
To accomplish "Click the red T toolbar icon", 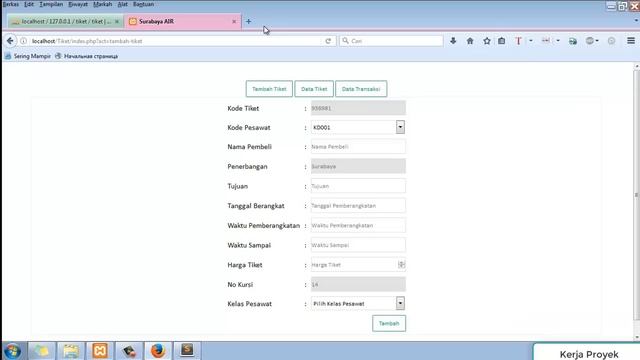I will coord(518,41).
